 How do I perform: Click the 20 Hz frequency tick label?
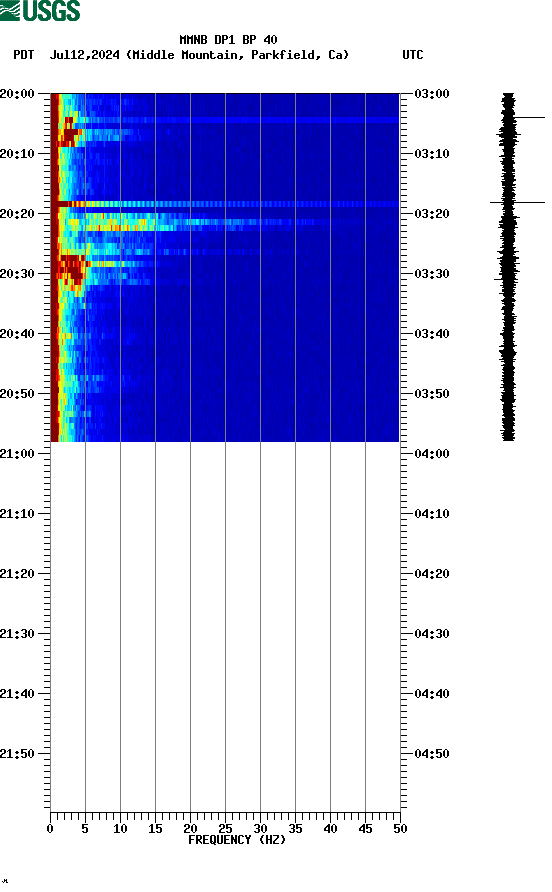[x=190, y=829]
